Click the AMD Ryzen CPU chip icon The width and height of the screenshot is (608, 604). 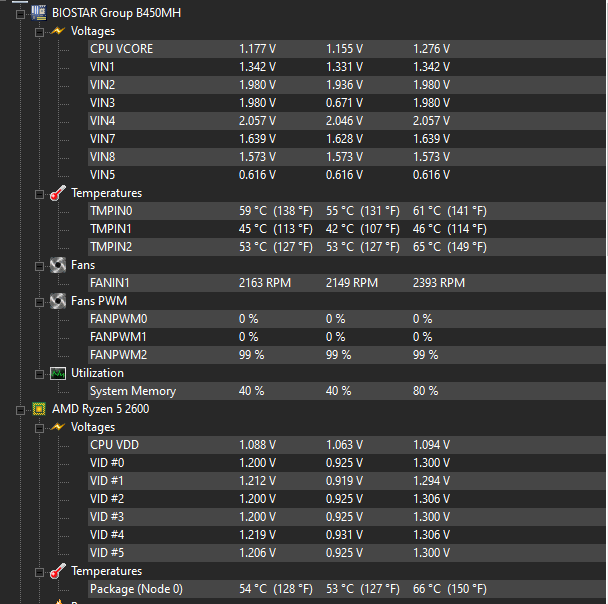pyautogui.click(x=39, y=409)
